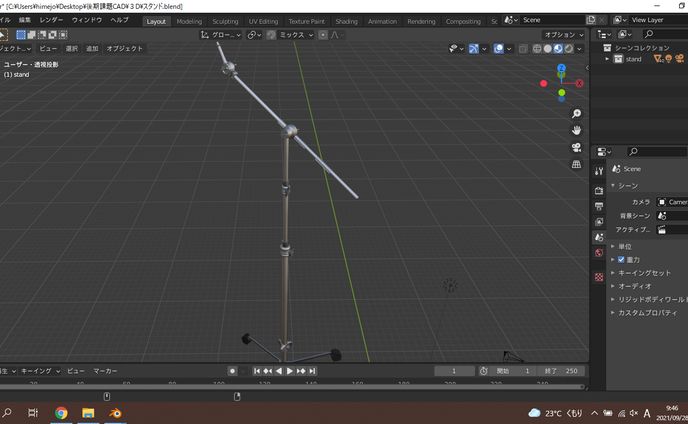The height and width of the screenshot is (424, 688).
Task: Open the ウィンドウ menu
Action: (x=87, y=20)
